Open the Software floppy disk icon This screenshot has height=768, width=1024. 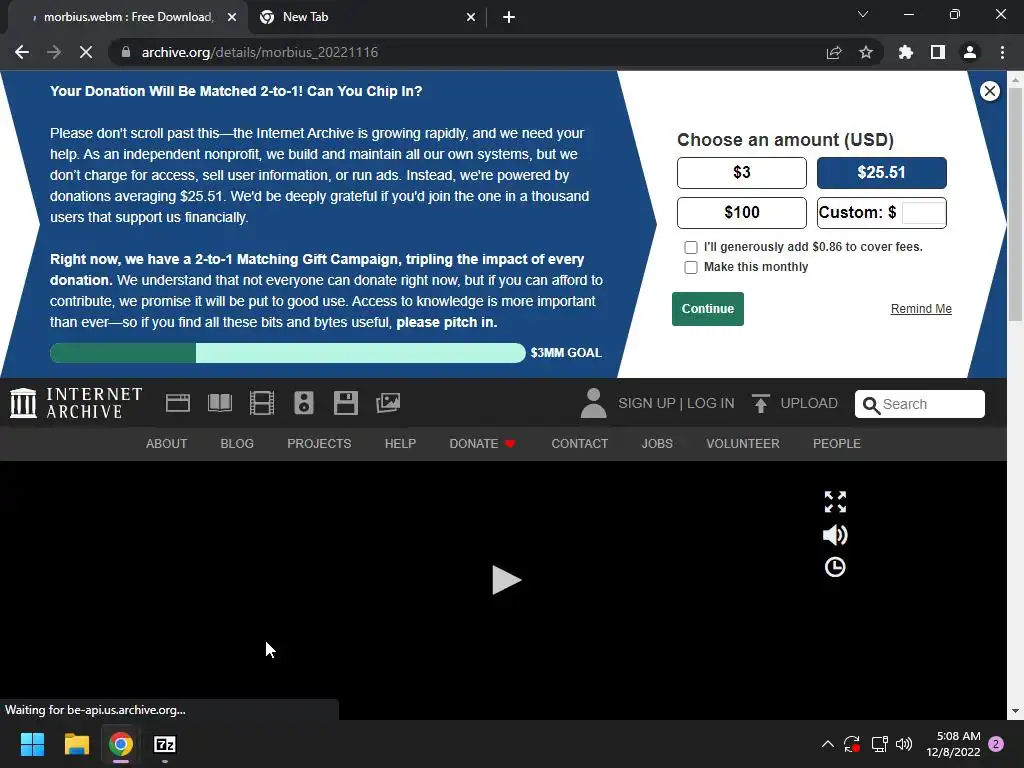345,403
